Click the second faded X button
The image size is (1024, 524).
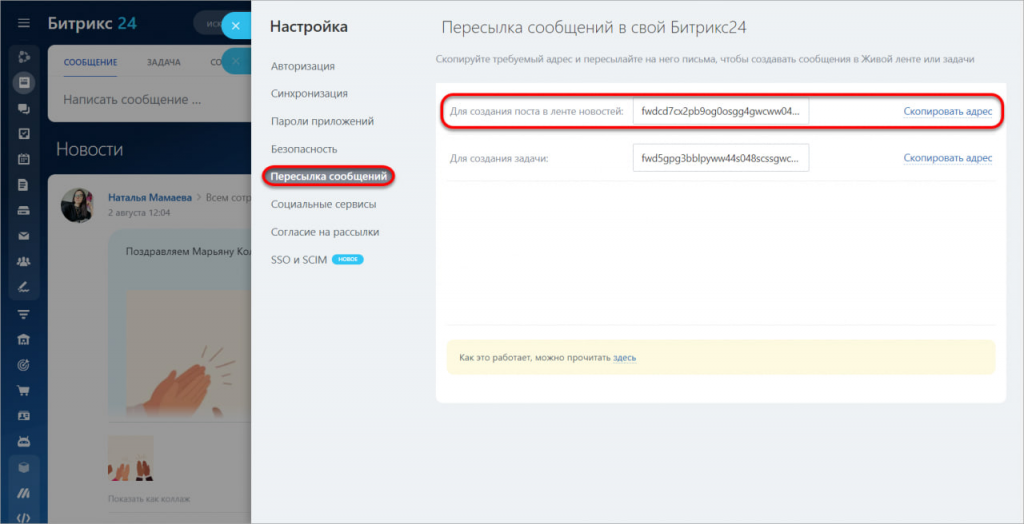coord(236,61)
